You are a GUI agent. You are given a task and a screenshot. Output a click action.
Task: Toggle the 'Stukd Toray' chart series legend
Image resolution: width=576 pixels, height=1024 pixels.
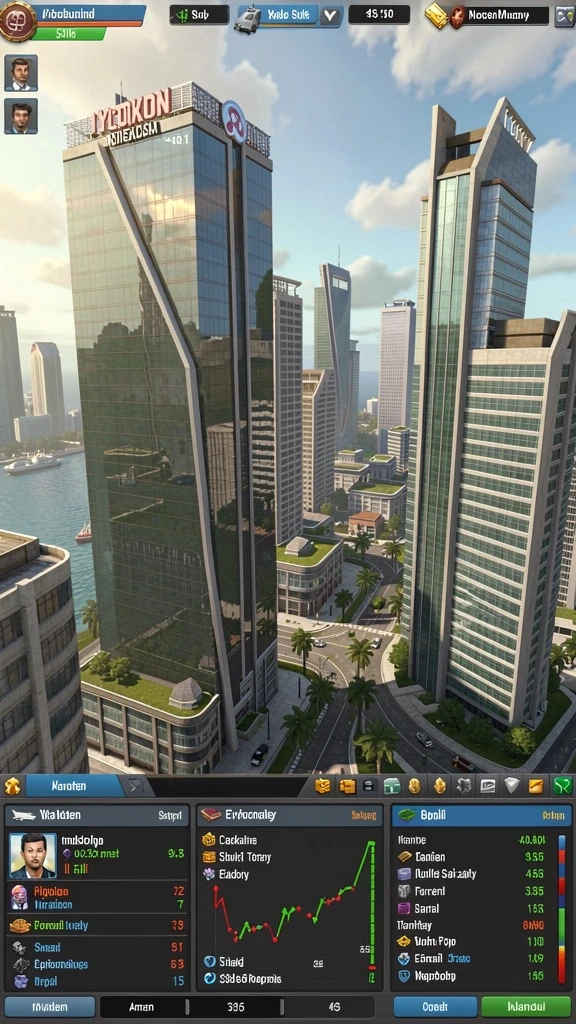[236, 857]
